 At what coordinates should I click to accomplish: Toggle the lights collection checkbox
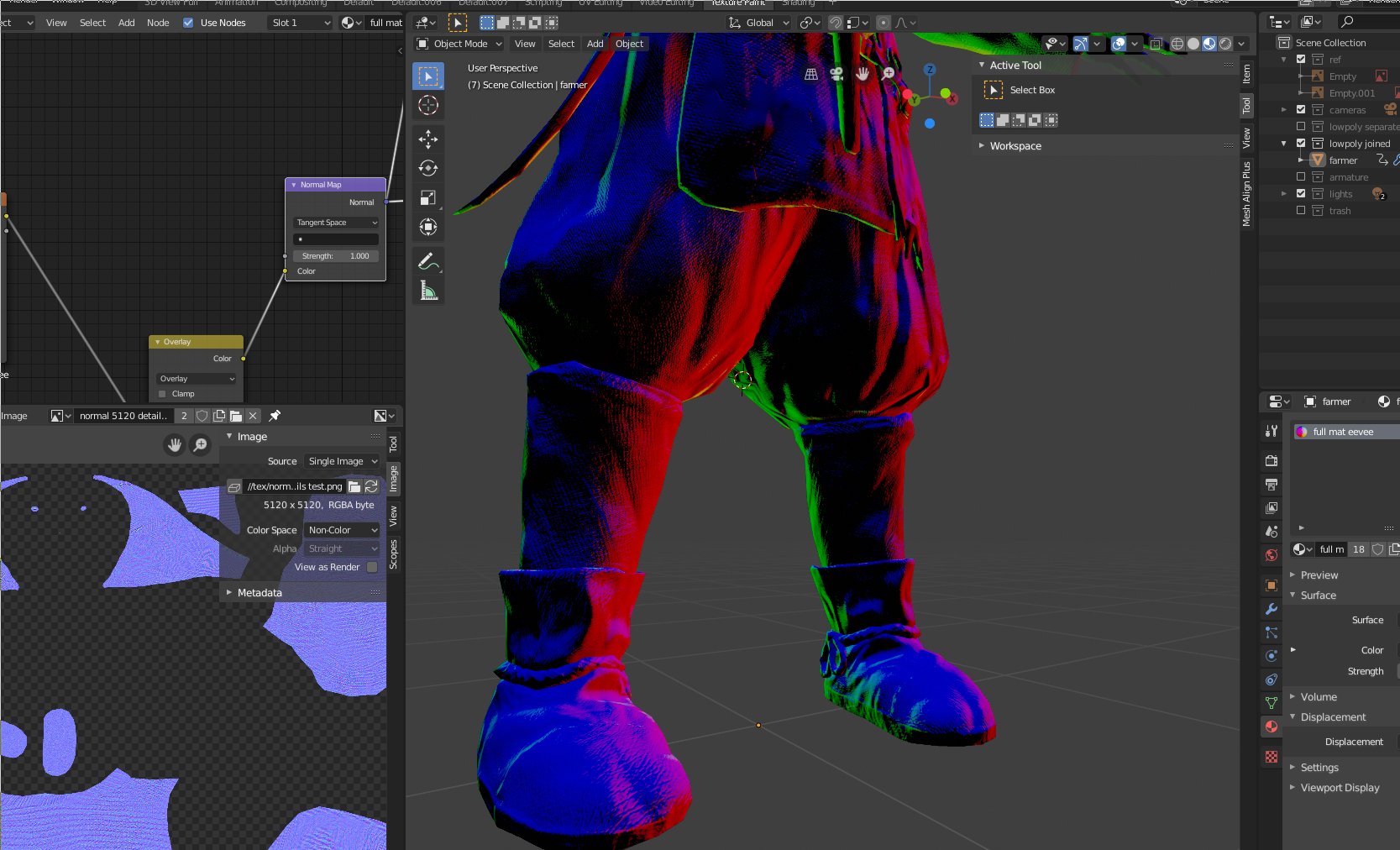pos(1301,194)
